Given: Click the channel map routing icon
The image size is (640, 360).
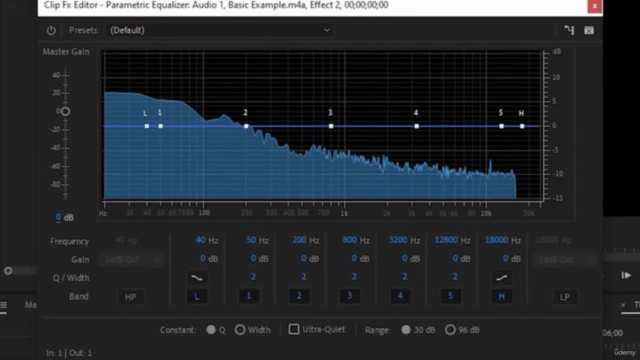Looking at the screenshot, I should click(569, 30).
